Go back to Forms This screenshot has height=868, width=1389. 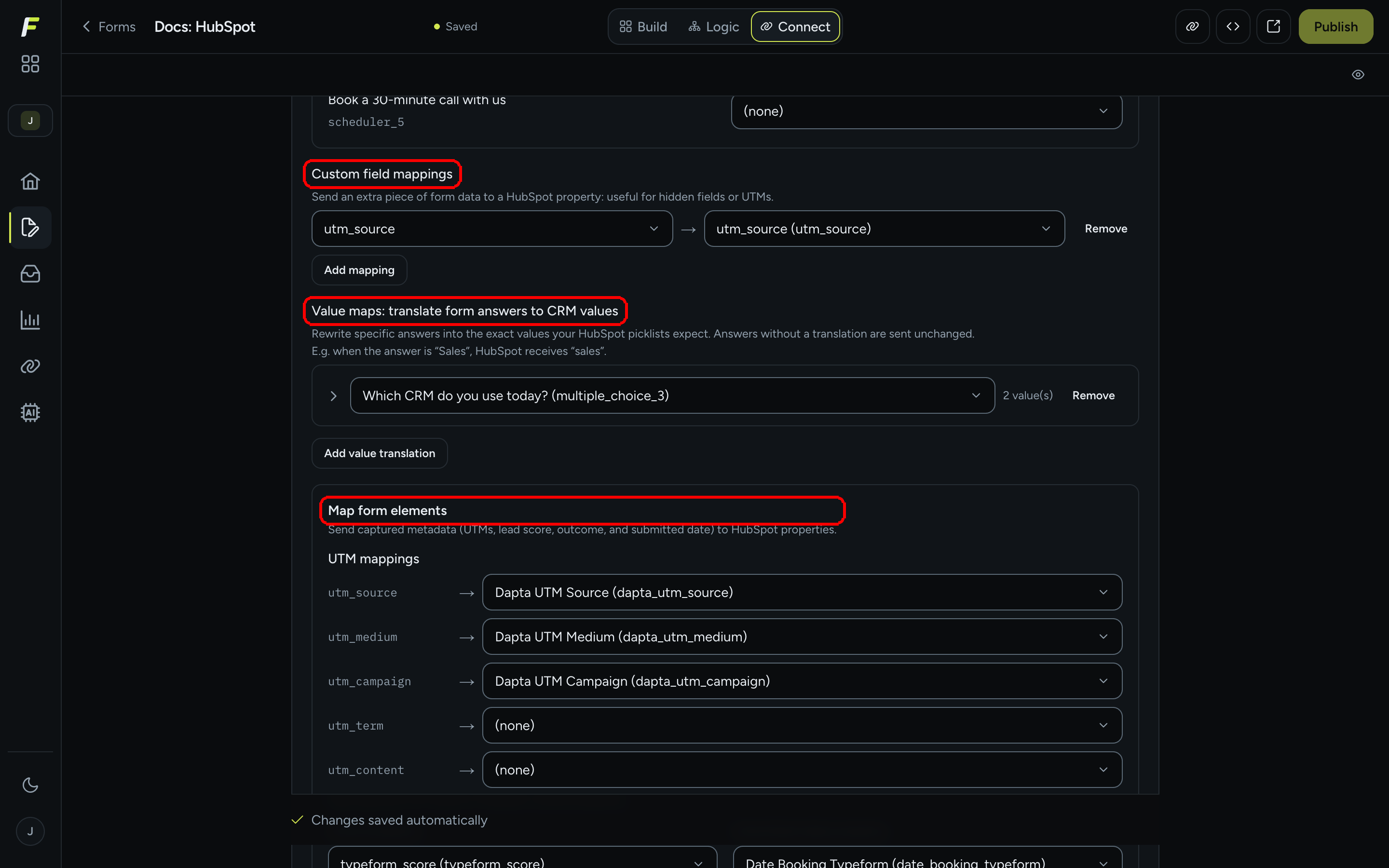[x=109, y=27]
